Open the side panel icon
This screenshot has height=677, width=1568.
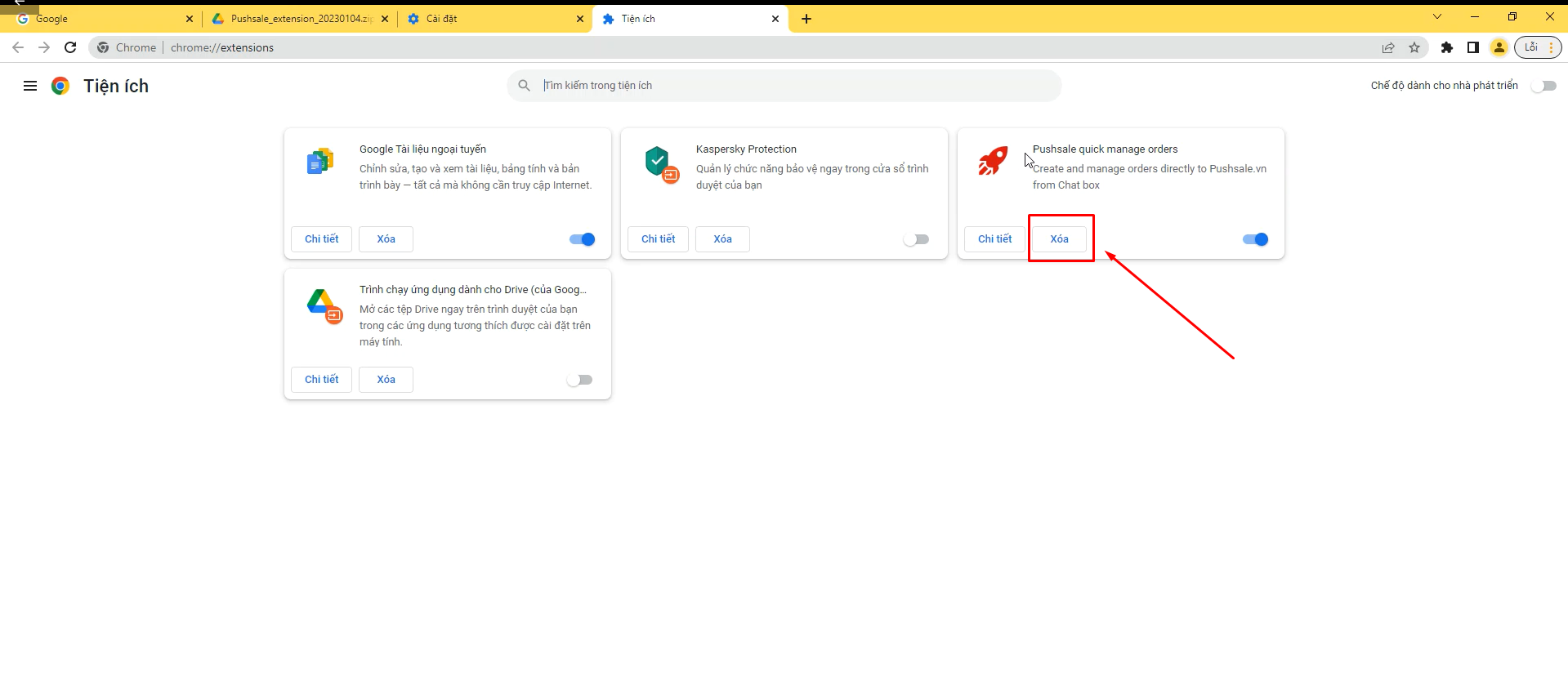(x=1473, y=47)
